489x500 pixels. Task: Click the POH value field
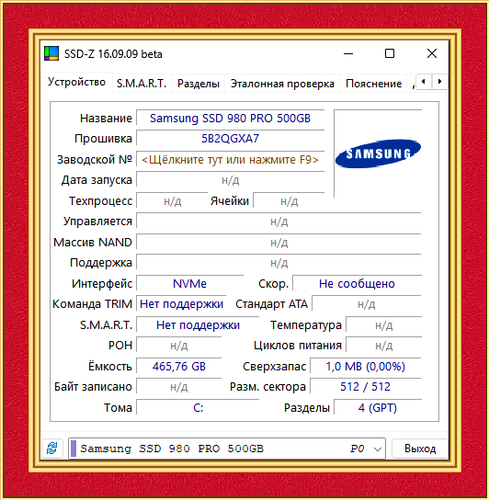(179, 345)
